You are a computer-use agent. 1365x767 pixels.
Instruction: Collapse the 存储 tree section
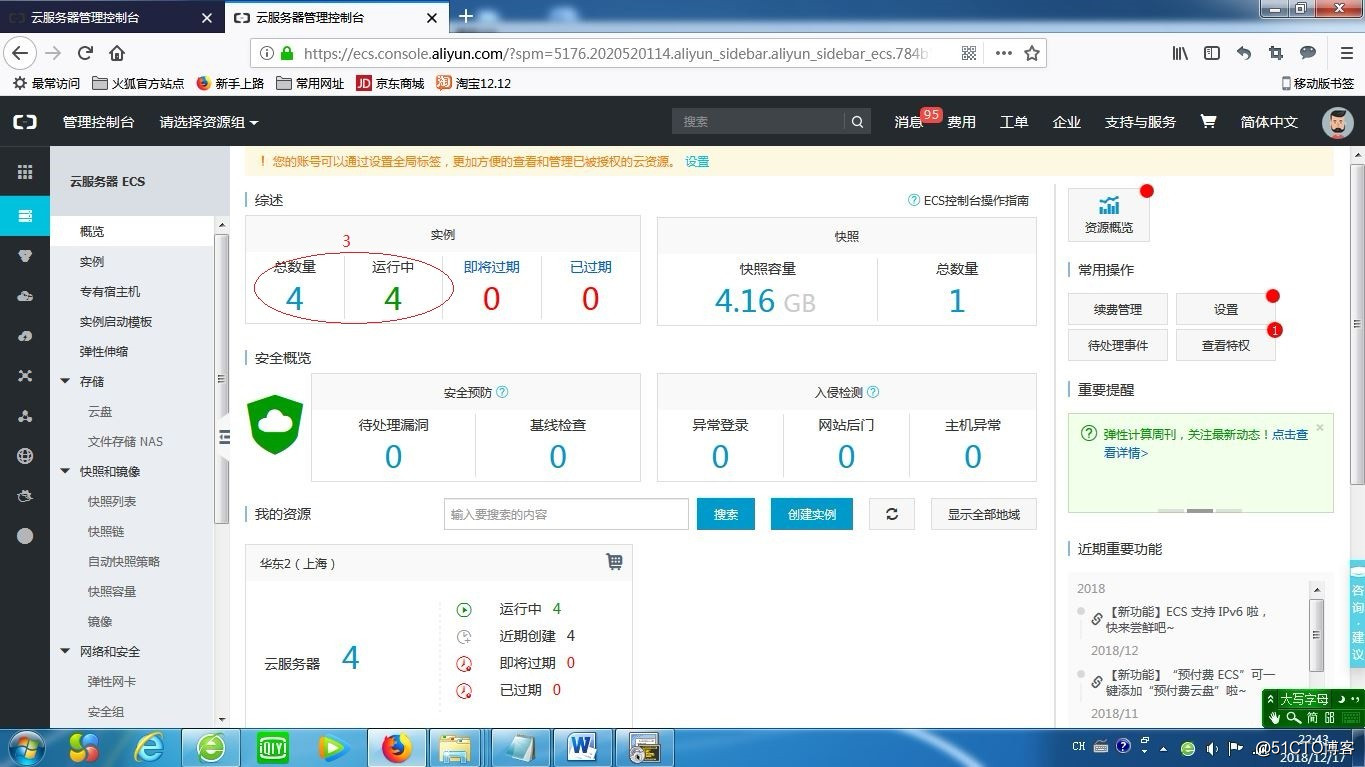[65, 381]
